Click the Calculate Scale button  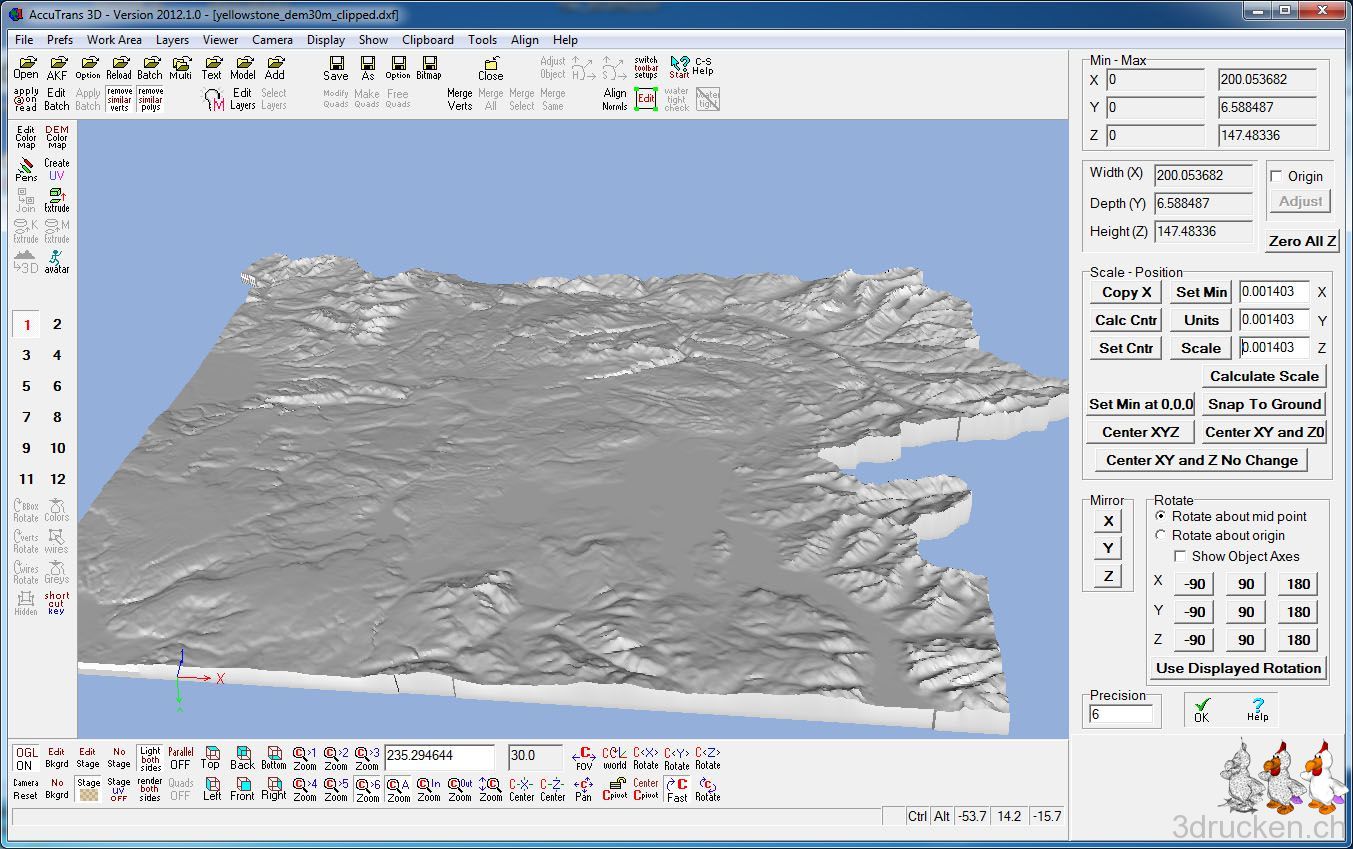1264,376
